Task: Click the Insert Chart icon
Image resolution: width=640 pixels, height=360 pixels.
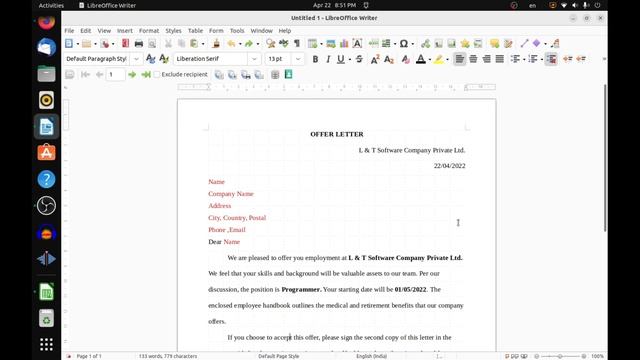Action: (x=344, y=43)
